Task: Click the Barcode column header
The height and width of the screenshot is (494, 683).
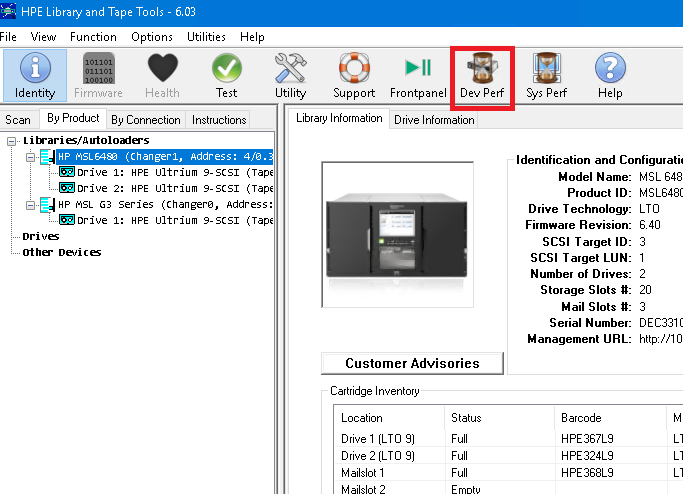Action: (x=610, y=418)
